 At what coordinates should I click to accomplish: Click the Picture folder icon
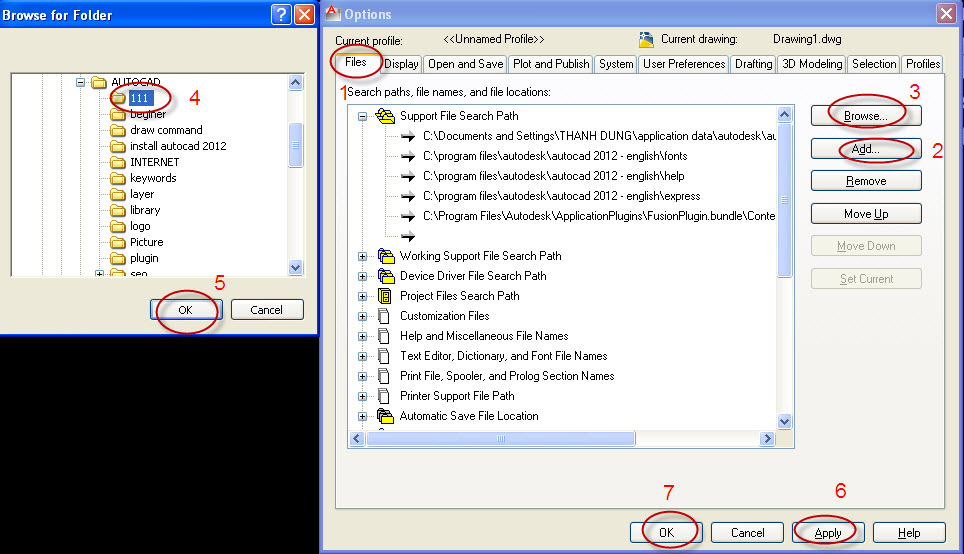[118, 242]
